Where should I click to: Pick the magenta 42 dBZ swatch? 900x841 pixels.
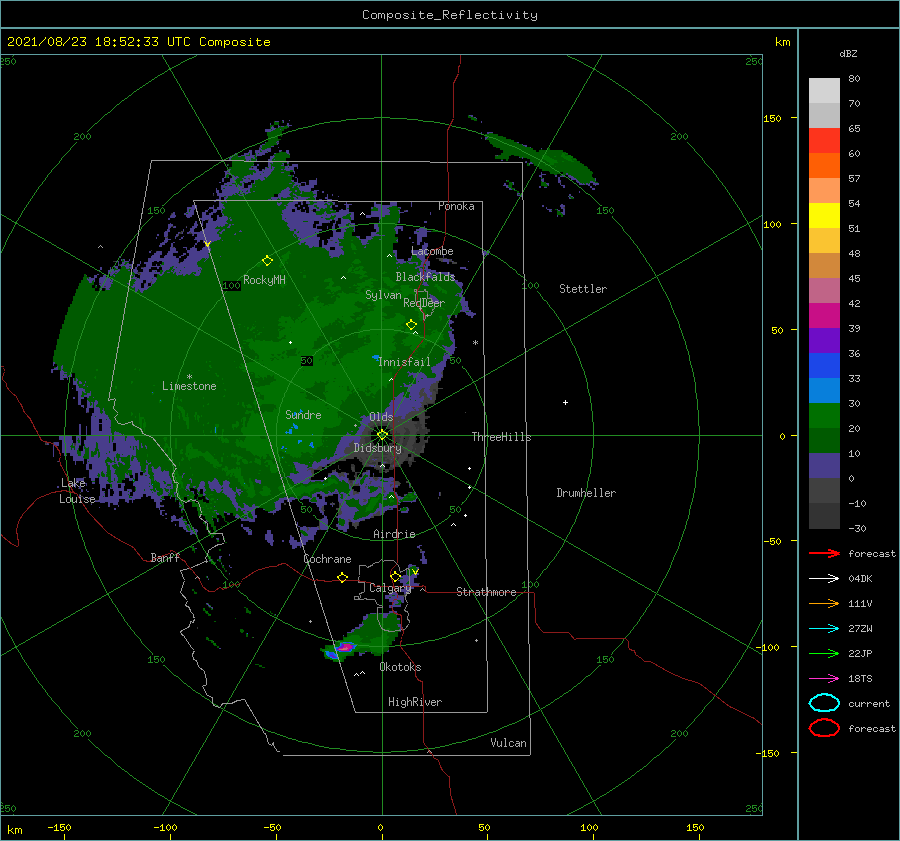[x=824, y=315]
